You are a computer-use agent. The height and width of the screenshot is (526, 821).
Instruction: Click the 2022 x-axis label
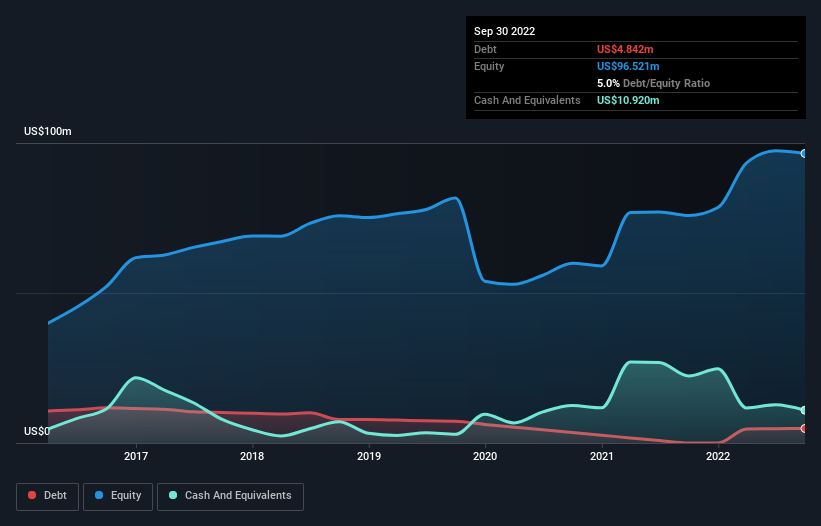point(718,456)
